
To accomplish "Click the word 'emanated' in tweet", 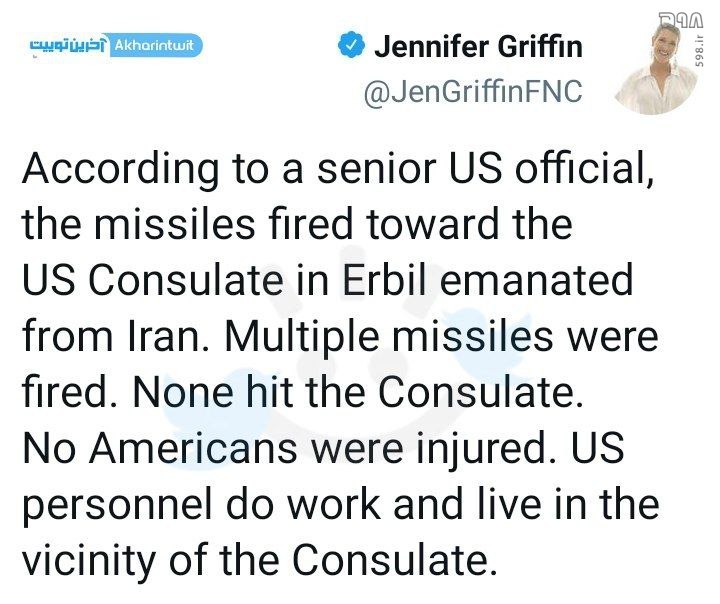I will pos(536,281).
